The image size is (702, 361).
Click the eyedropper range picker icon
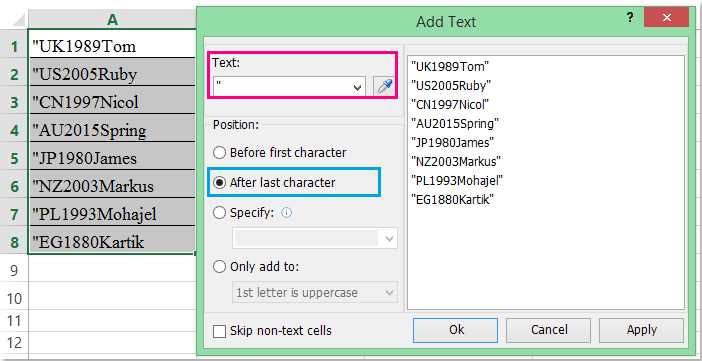384,86
